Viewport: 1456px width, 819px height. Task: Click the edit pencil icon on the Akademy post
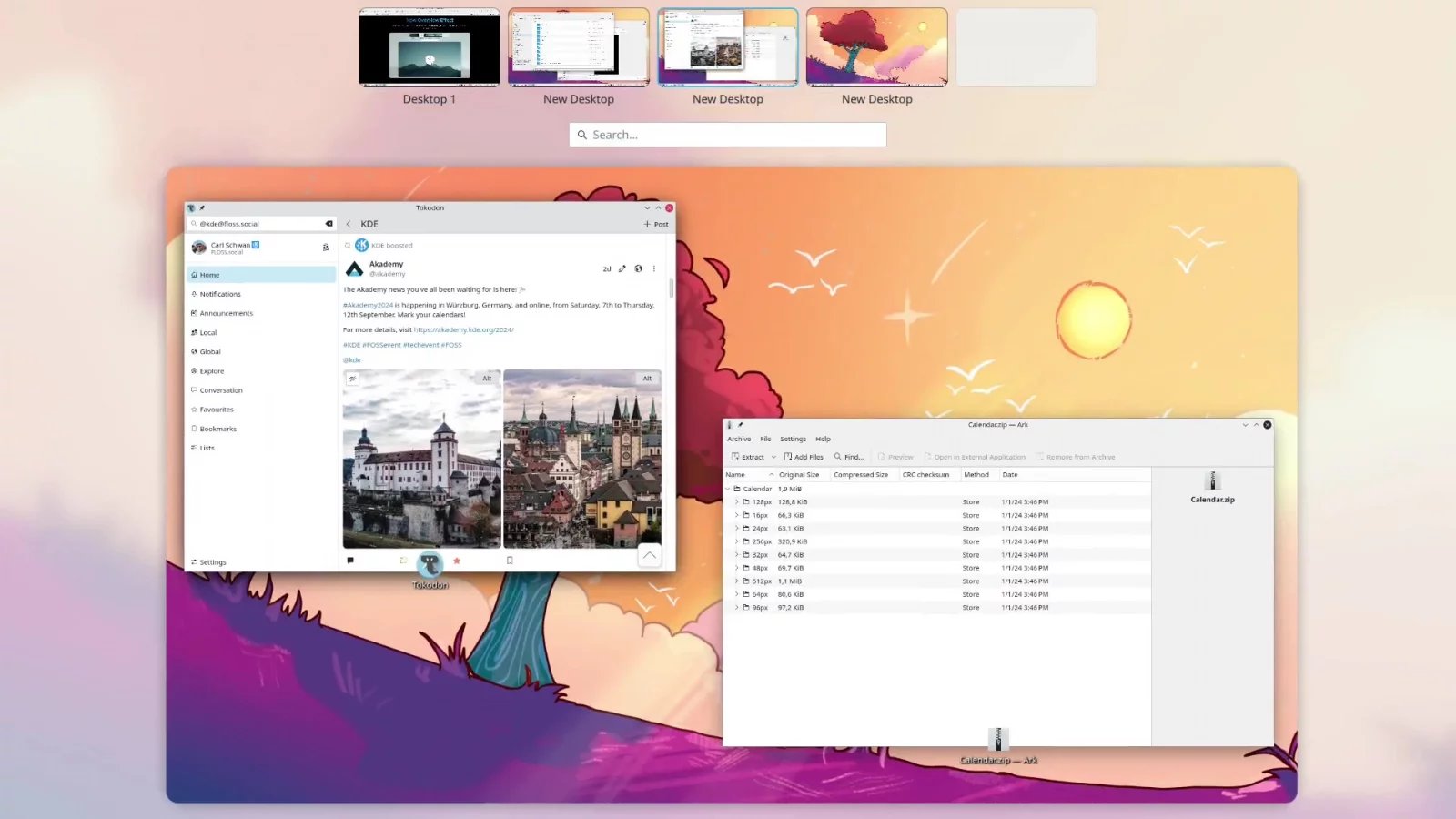coord(622,268)
